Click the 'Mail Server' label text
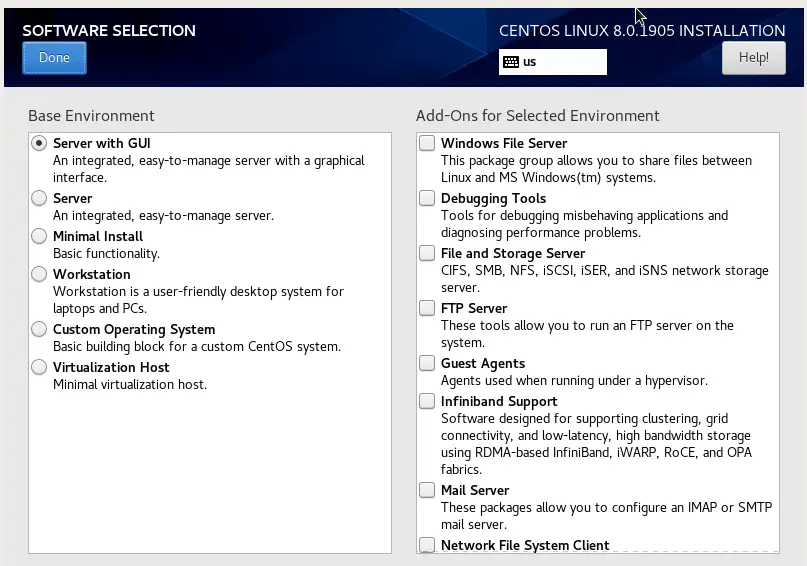The height and width of the screenshot is (566, 807). coord(475,490)
